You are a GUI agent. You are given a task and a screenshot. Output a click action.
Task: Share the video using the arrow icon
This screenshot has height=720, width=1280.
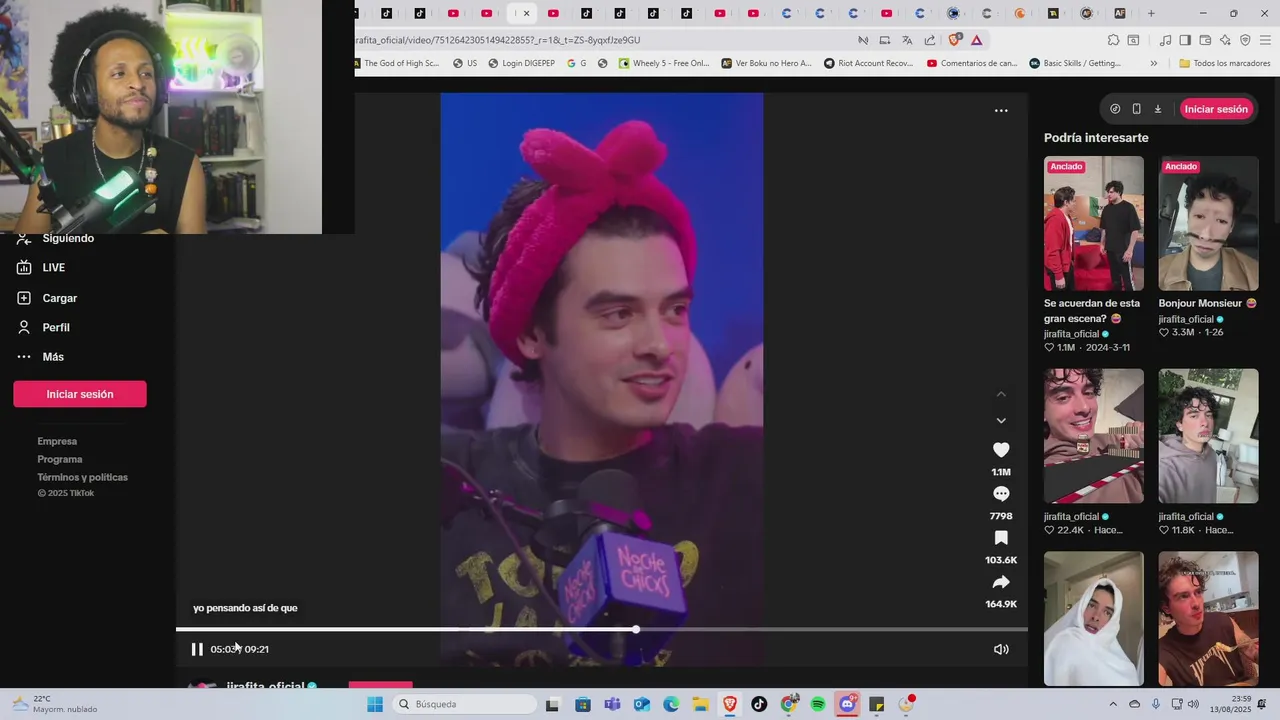[1001, 582]
